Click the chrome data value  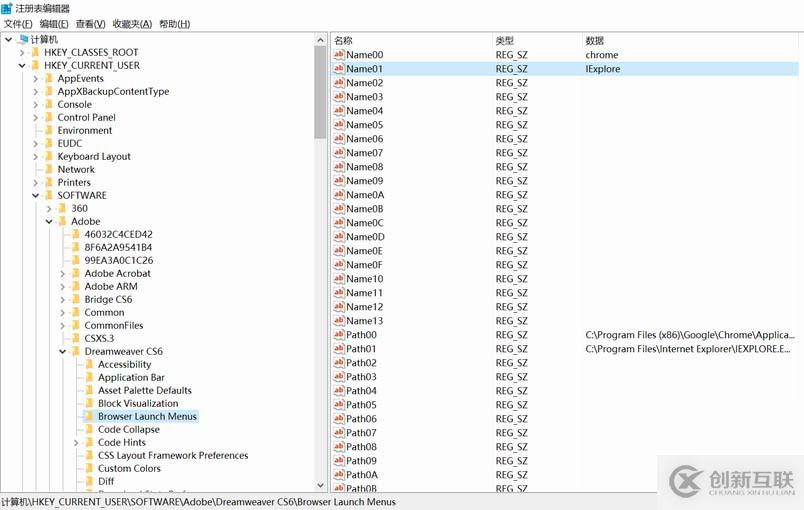[602, 55]
